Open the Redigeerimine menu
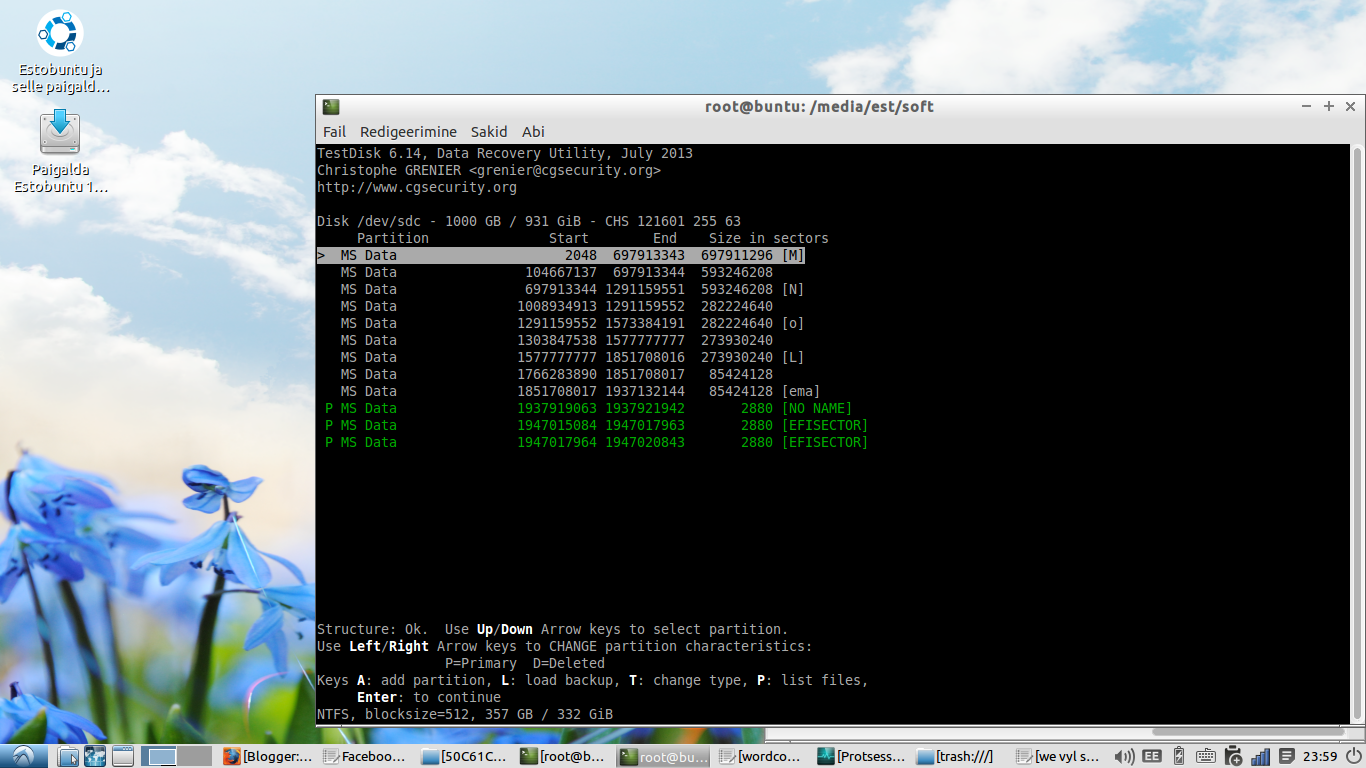 408,132
